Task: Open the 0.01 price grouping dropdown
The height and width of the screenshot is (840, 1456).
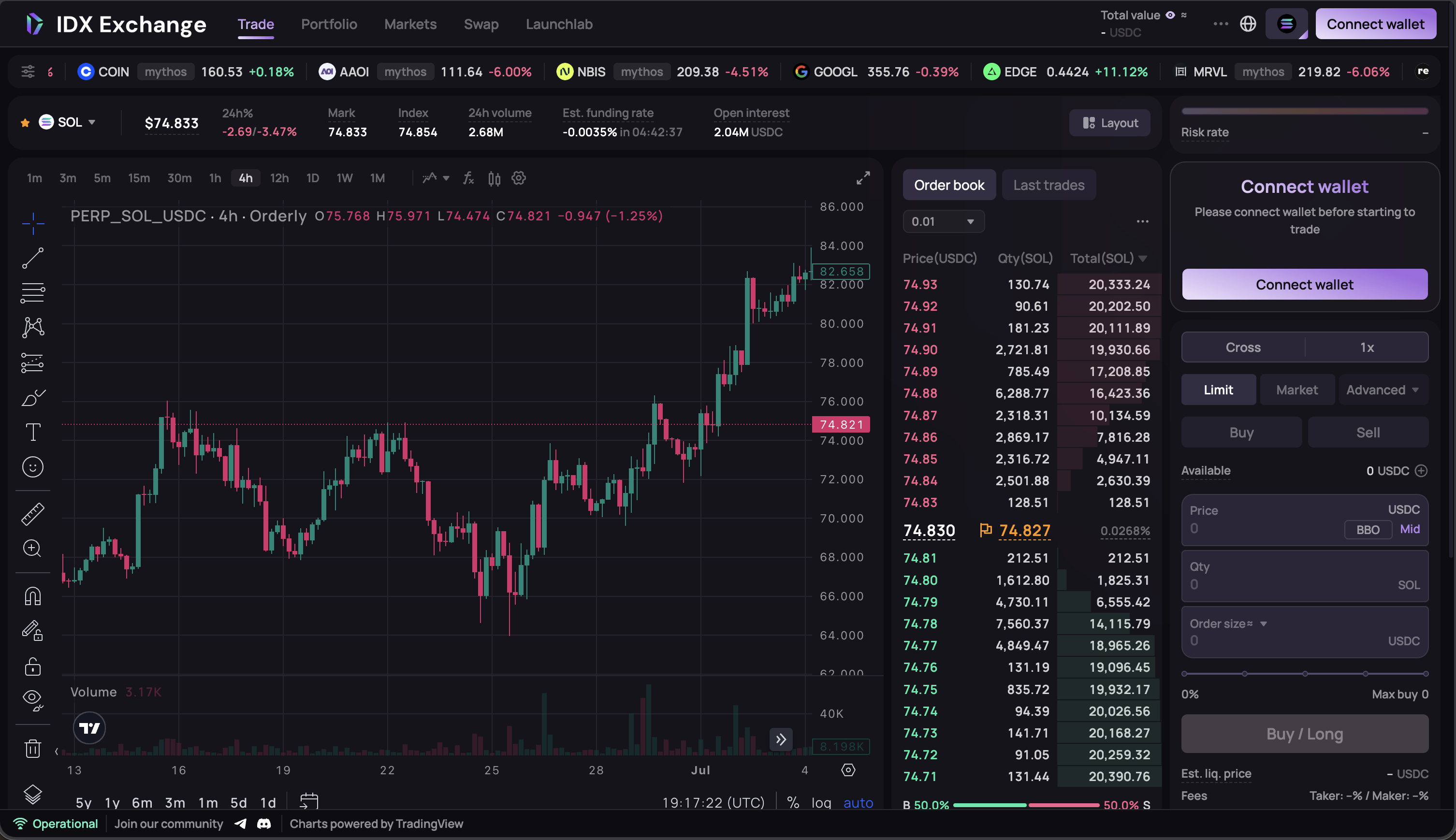Action: click(x=943, y=221)
